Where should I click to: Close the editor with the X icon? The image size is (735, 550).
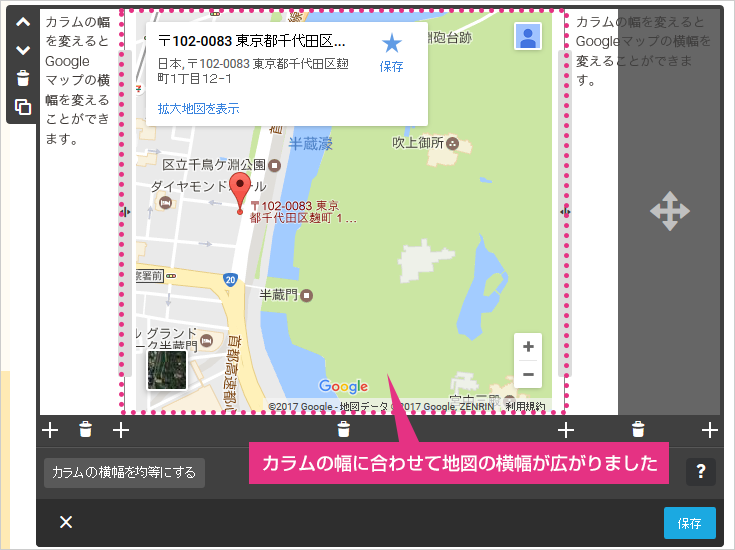click(66, 522)
